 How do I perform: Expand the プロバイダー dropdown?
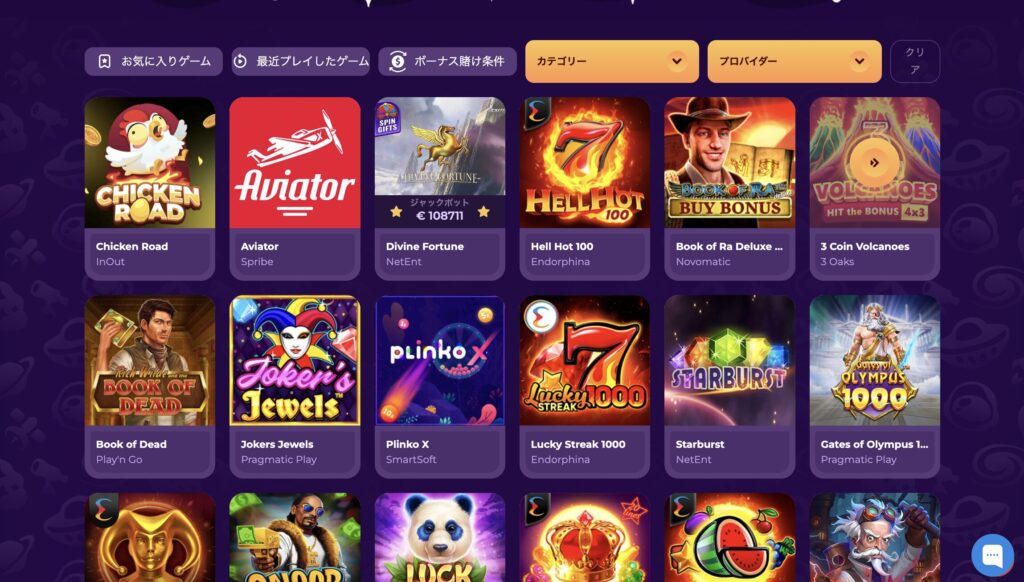[794, 61]
